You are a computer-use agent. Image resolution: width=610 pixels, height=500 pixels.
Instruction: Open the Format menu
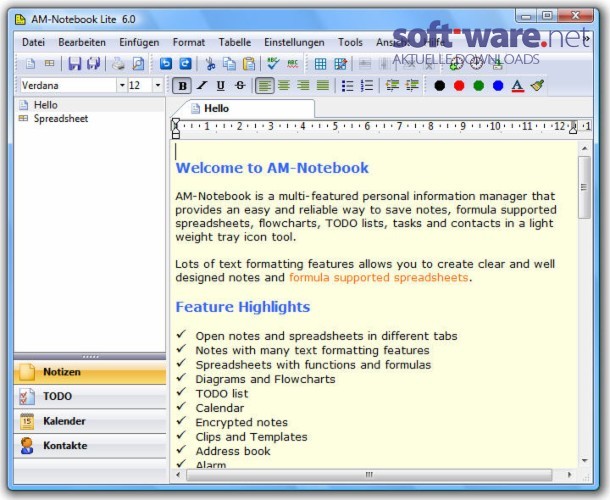coord(189,42)
